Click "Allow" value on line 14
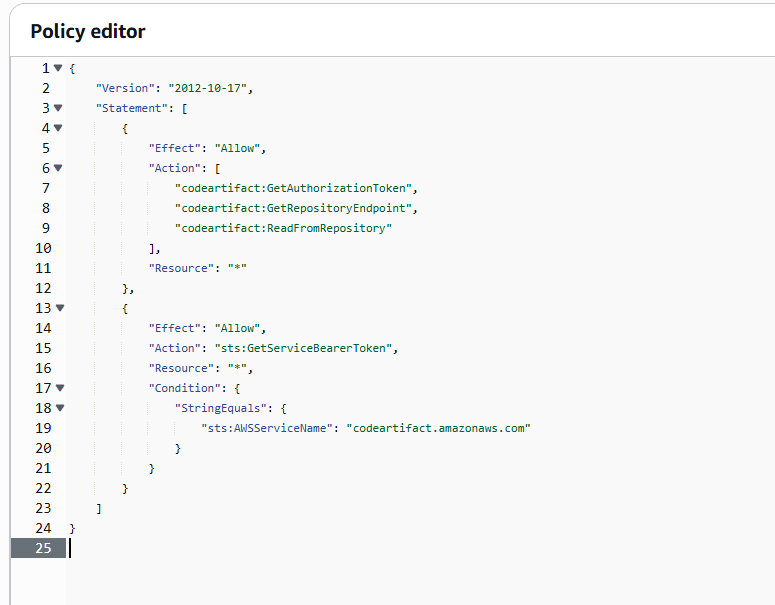Screen dimensions: 775x605 tap(237, 328)
